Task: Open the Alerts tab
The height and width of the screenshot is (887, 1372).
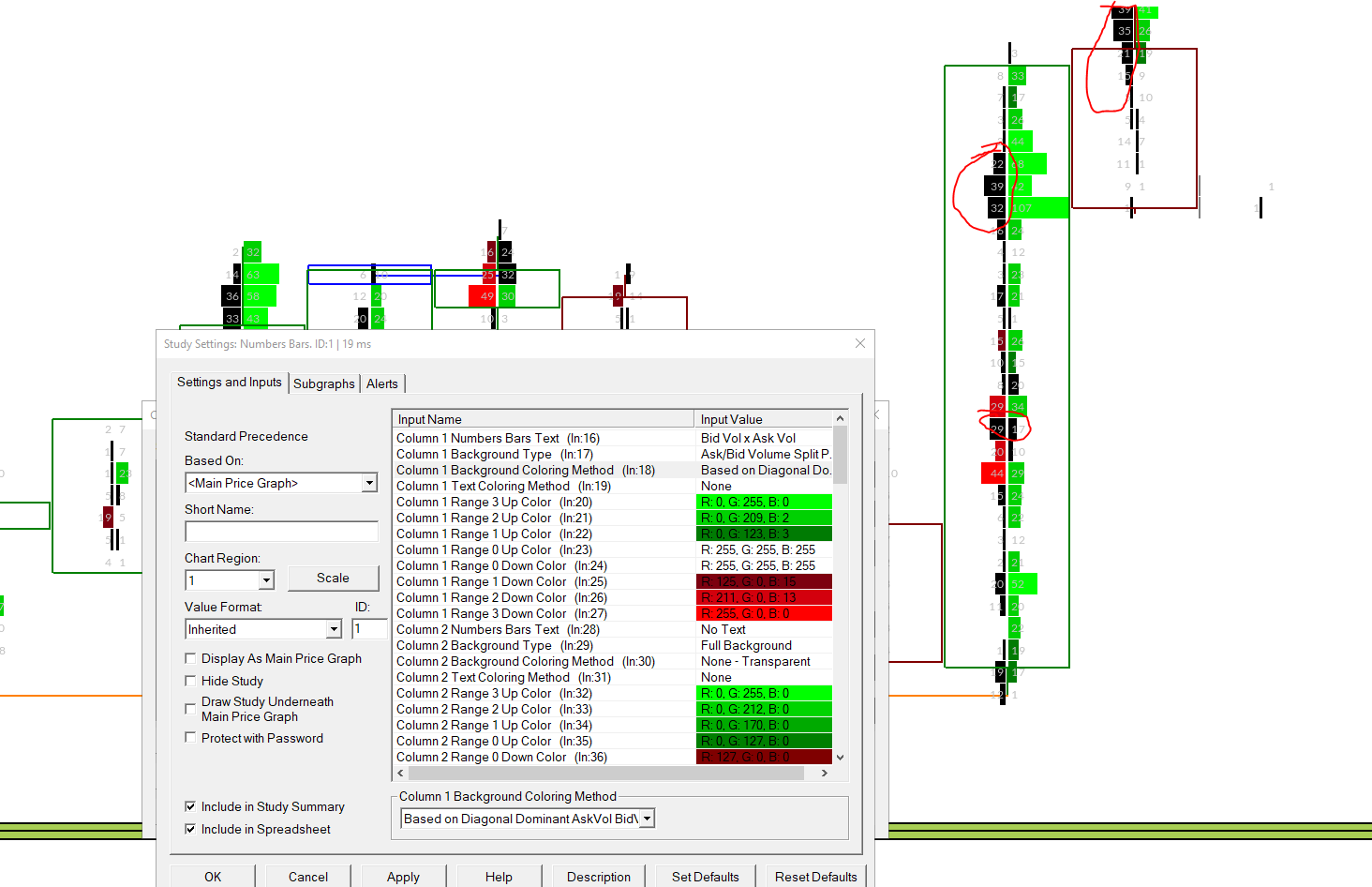Action: point(382,383)
